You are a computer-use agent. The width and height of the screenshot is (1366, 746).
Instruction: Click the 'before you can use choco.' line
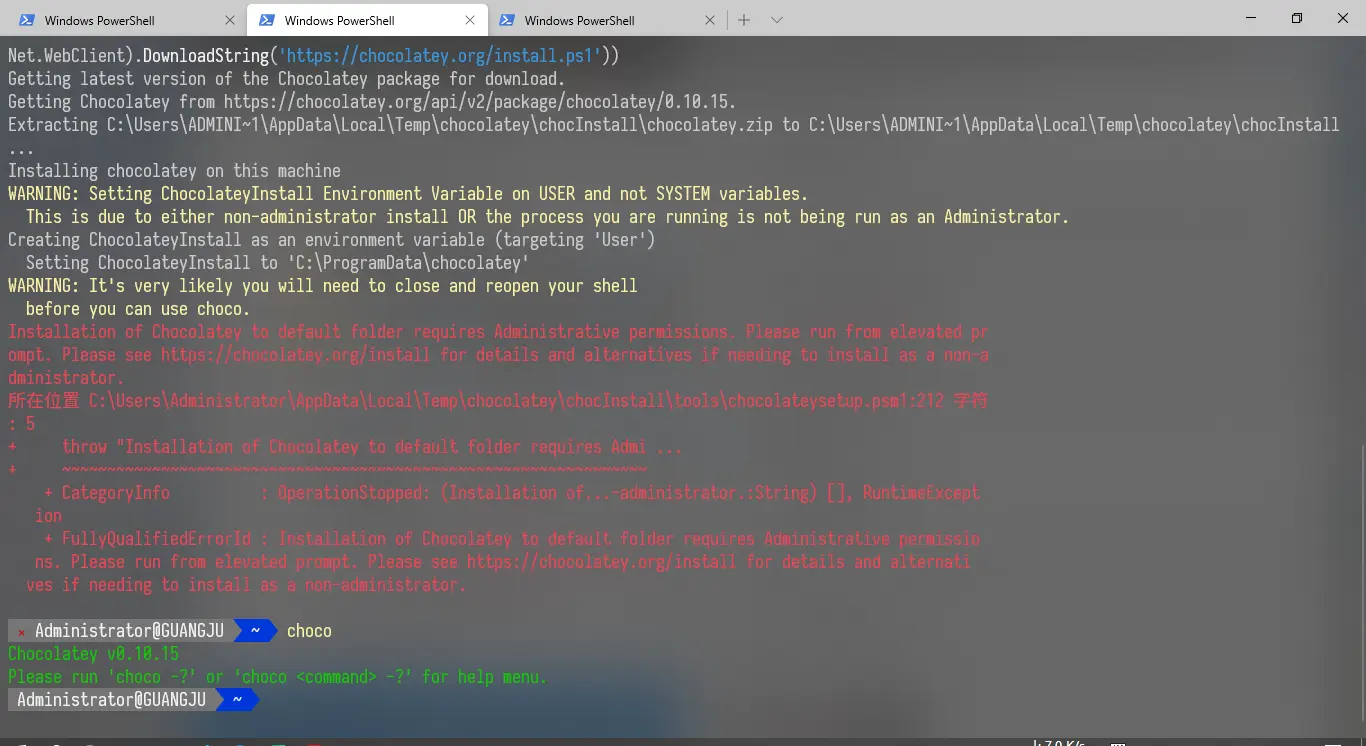138,308
